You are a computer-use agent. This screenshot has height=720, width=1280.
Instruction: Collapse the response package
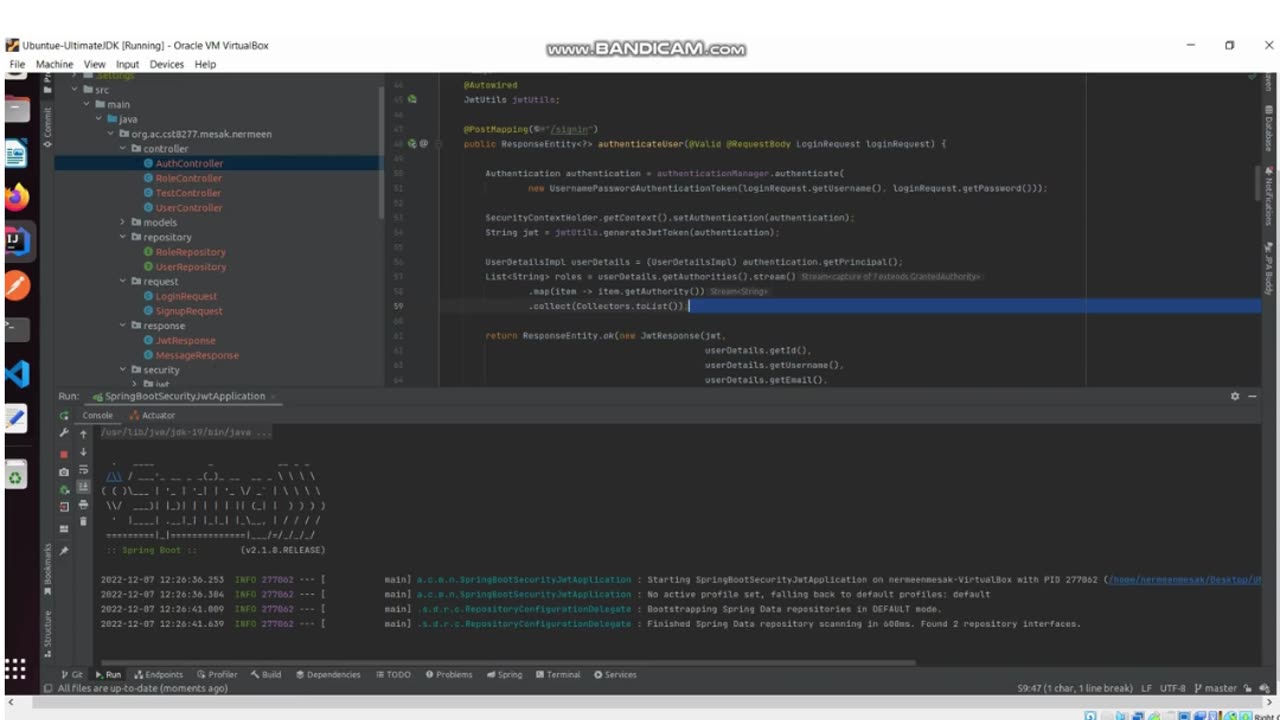tap(122, 325)
